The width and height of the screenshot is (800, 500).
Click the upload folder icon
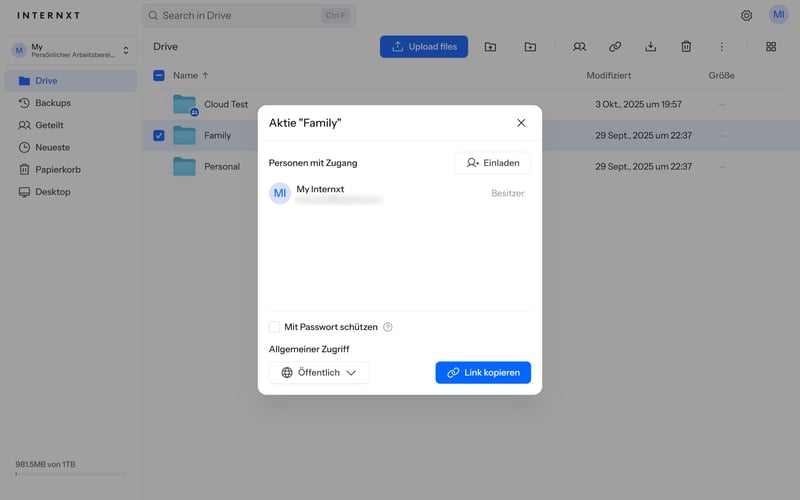[490, 47]
